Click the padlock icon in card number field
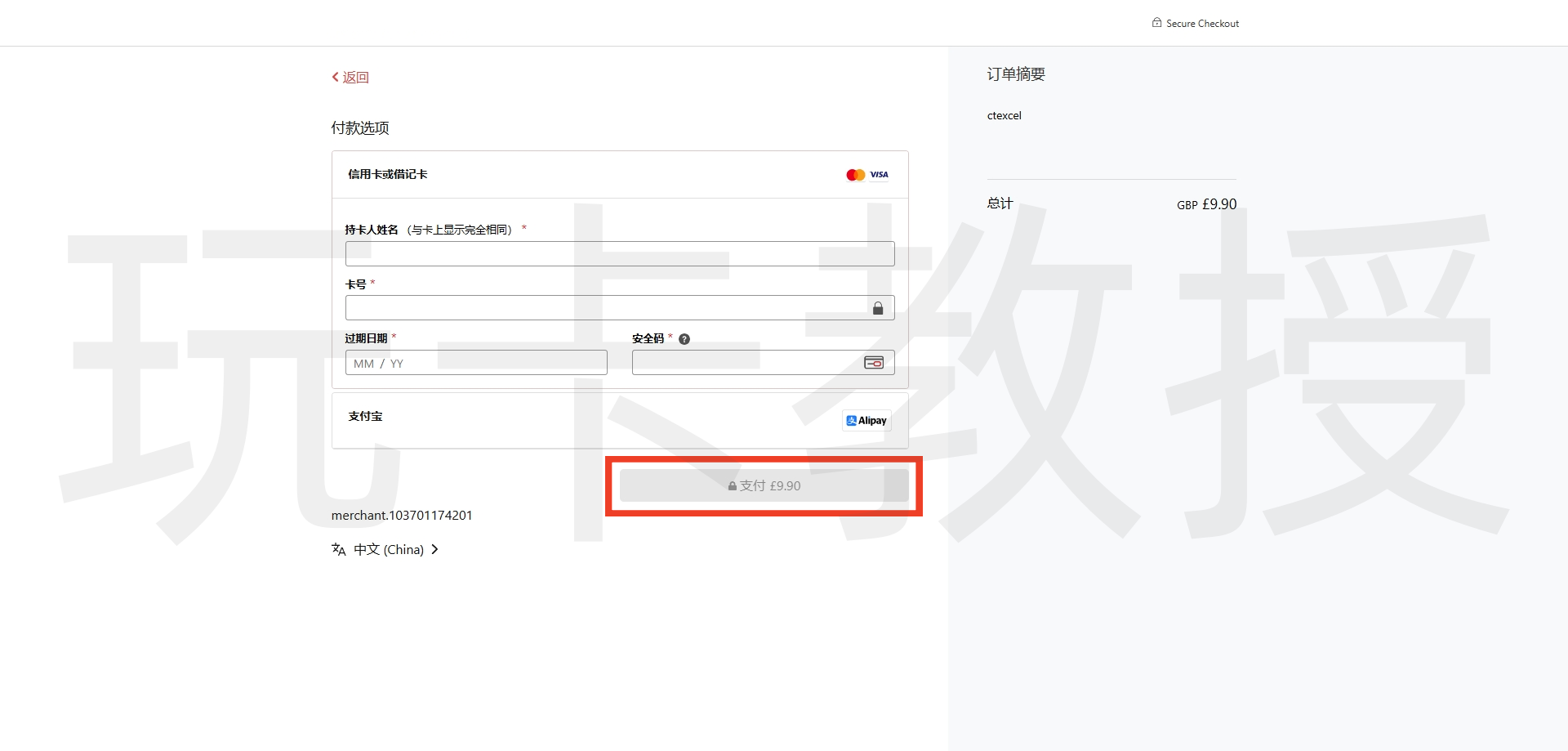The image size is (1568, 751). tap(877, 308)
